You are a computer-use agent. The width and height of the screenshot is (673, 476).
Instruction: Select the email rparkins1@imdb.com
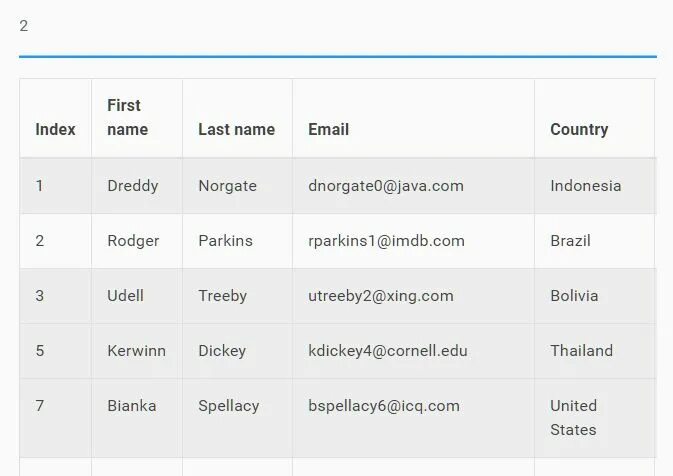coord(386,241)
